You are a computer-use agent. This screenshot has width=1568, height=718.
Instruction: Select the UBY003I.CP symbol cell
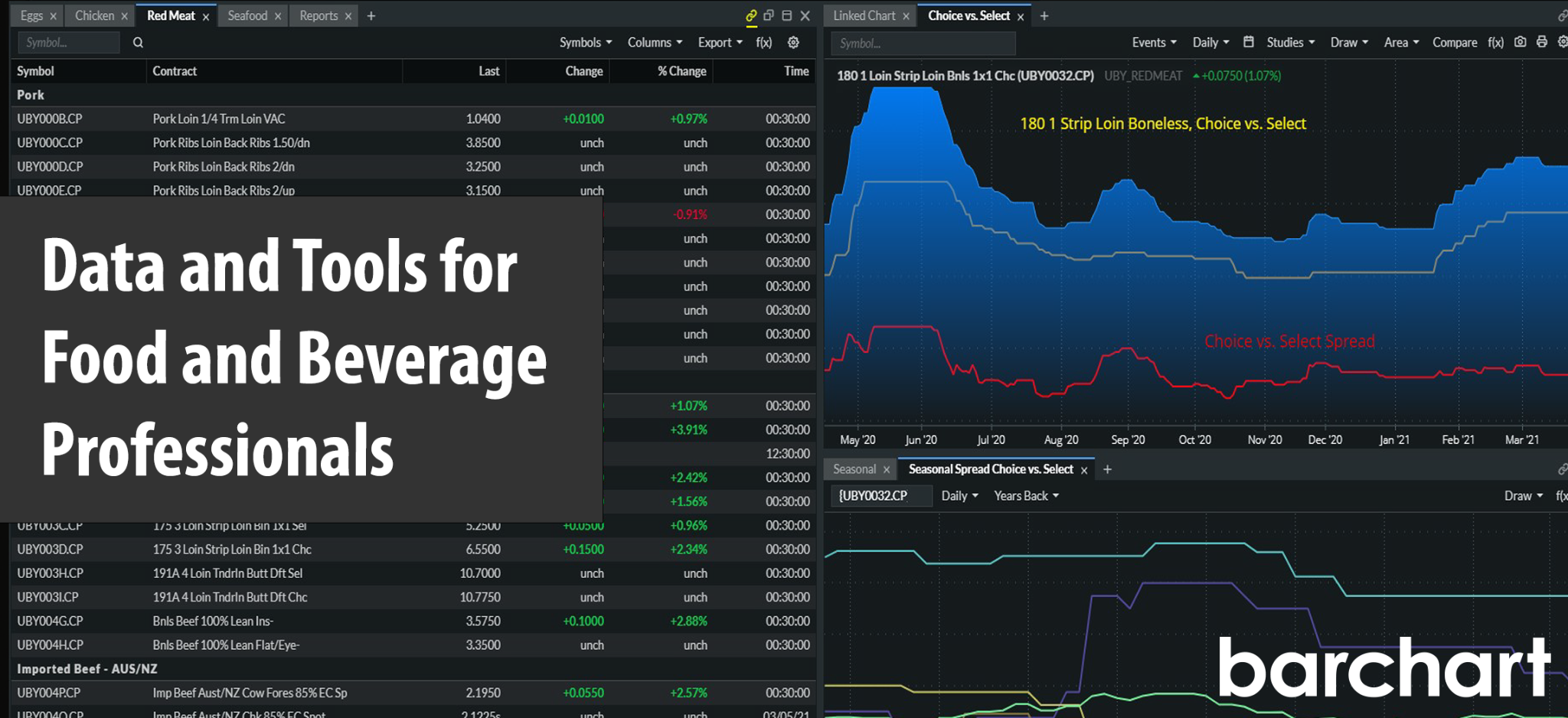tap(47, 597)
